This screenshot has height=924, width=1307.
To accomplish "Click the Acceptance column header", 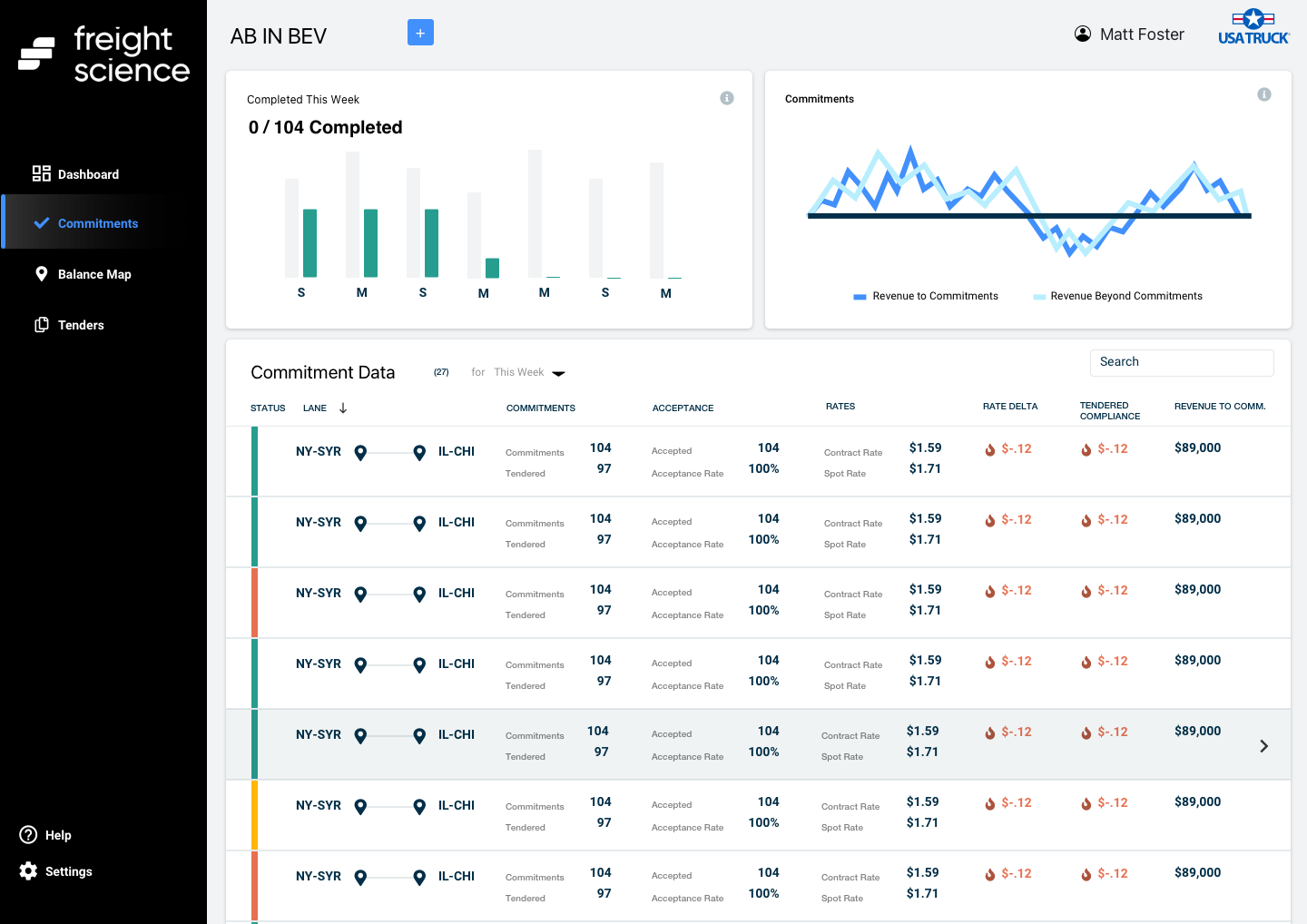I will (683, 408).
